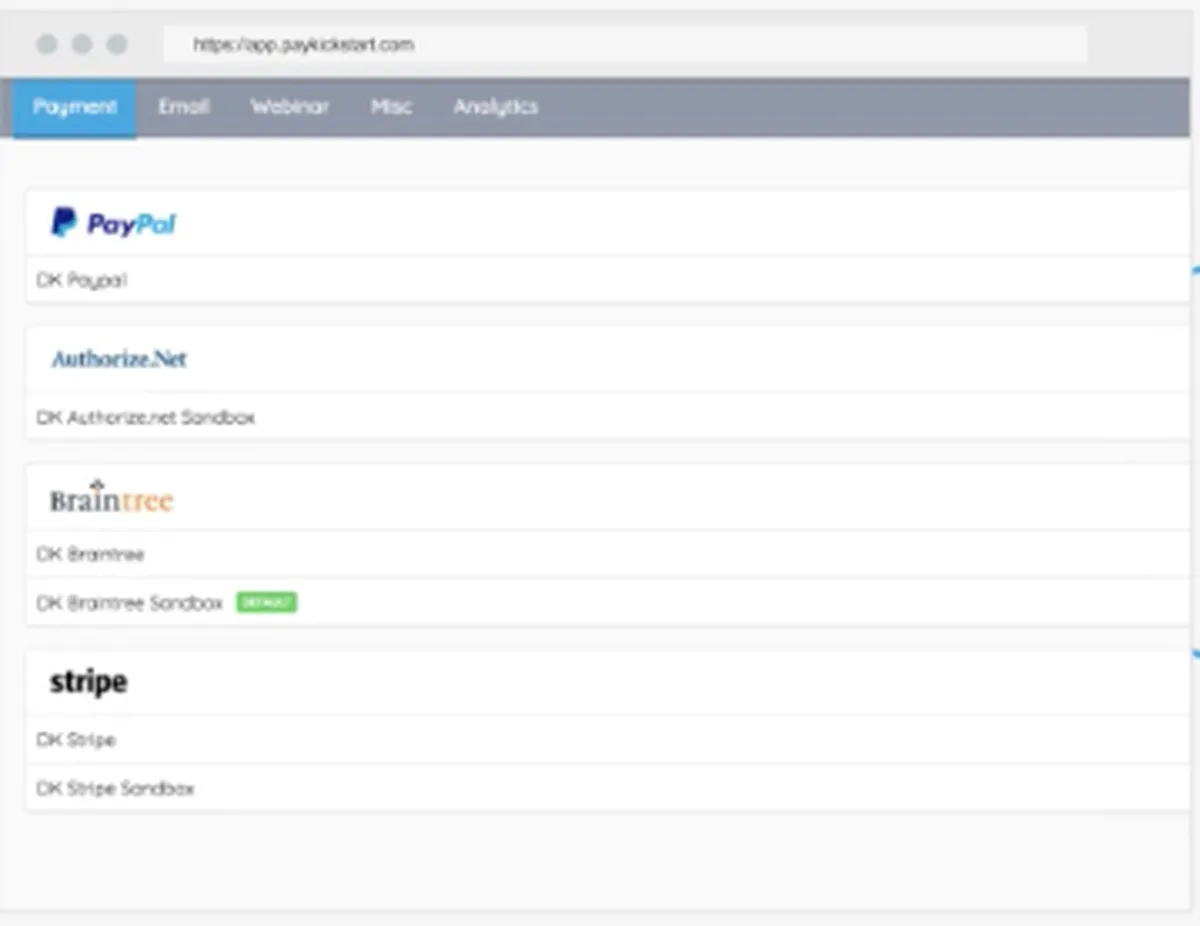Open the DK Braintree integration row

pyautogui.click(x=607, y=554)
